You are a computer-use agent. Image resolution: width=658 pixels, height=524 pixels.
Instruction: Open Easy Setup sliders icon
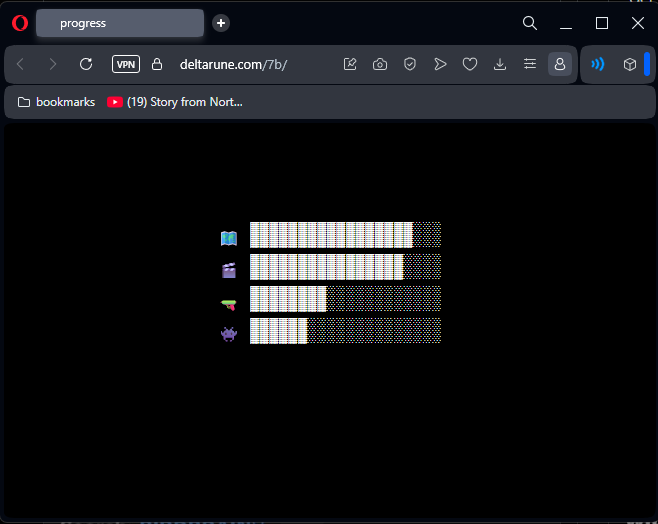point(530,64)
